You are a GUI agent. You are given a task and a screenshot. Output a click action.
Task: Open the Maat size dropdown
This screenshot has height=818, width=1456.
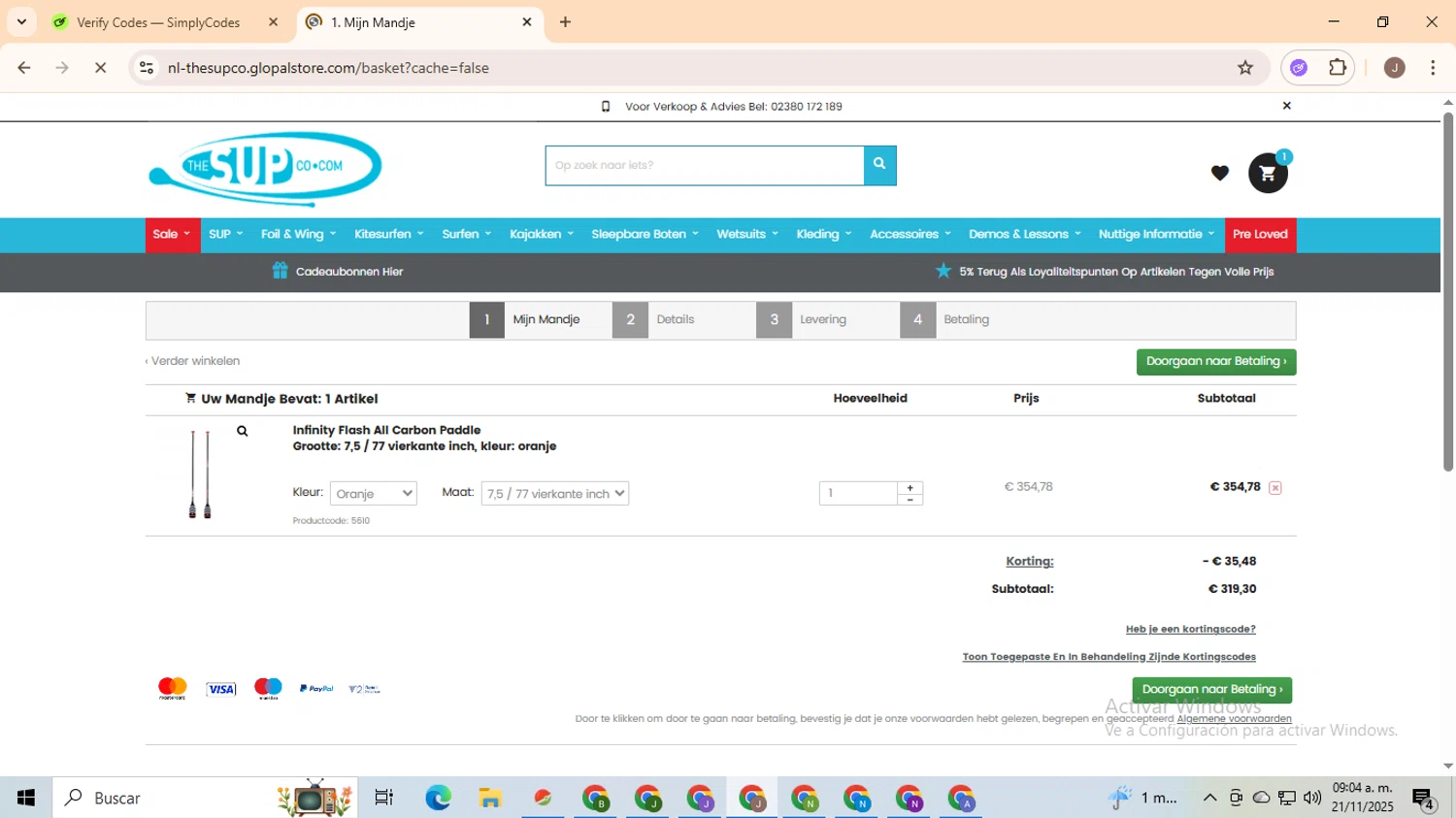pos(555,494)
